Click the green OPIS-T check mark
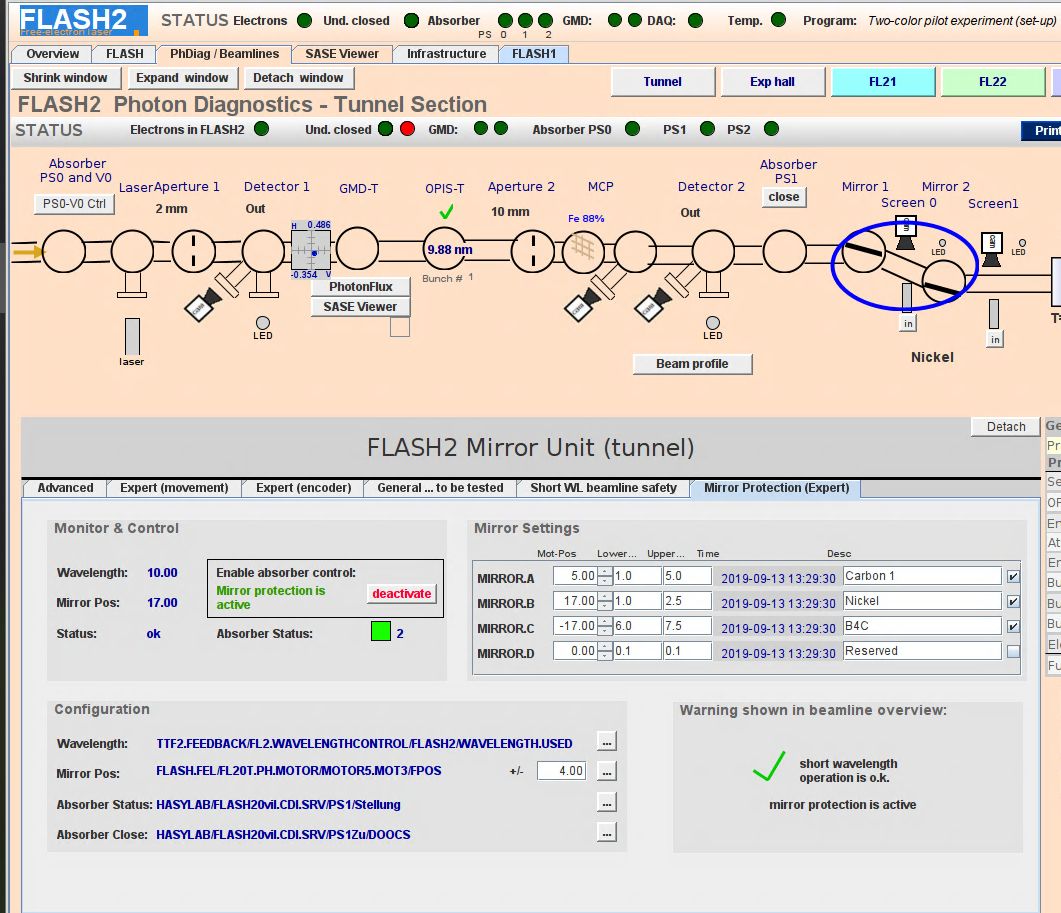Screen dimensions: 1061x913 pos(446,212)
